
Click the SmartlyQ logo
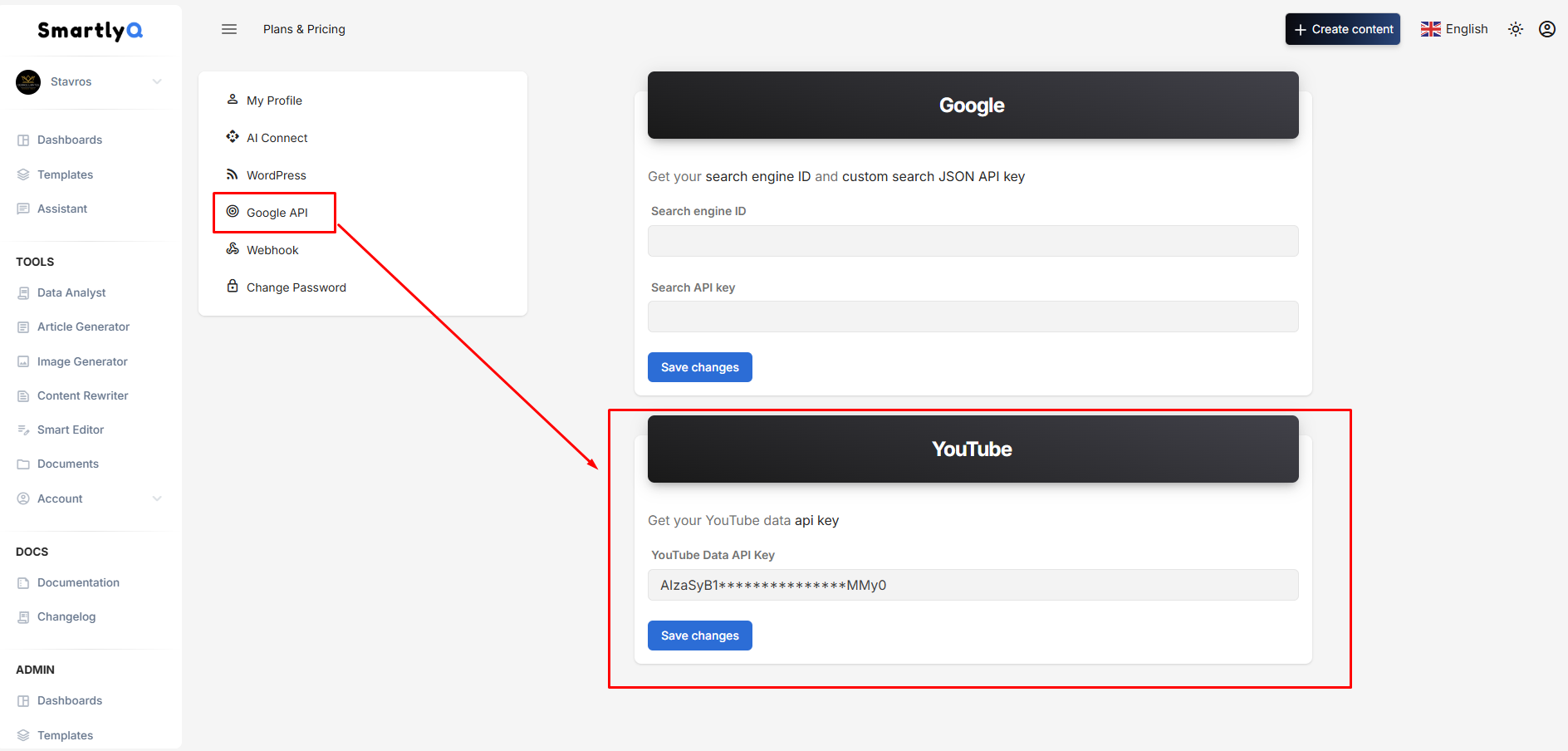pyautogui.click(x=90, y=31)
